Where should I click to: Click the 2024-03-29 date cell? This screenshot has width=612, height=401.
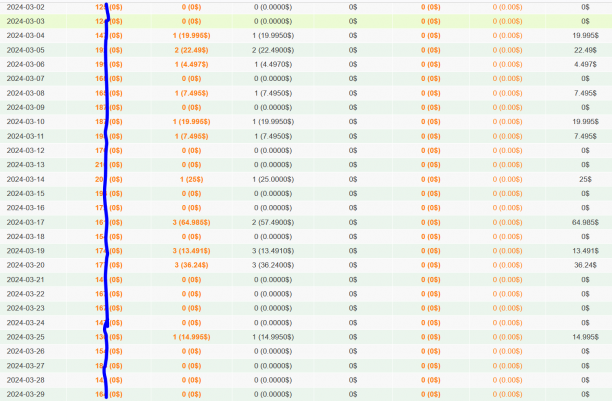(x=25, y=394)
